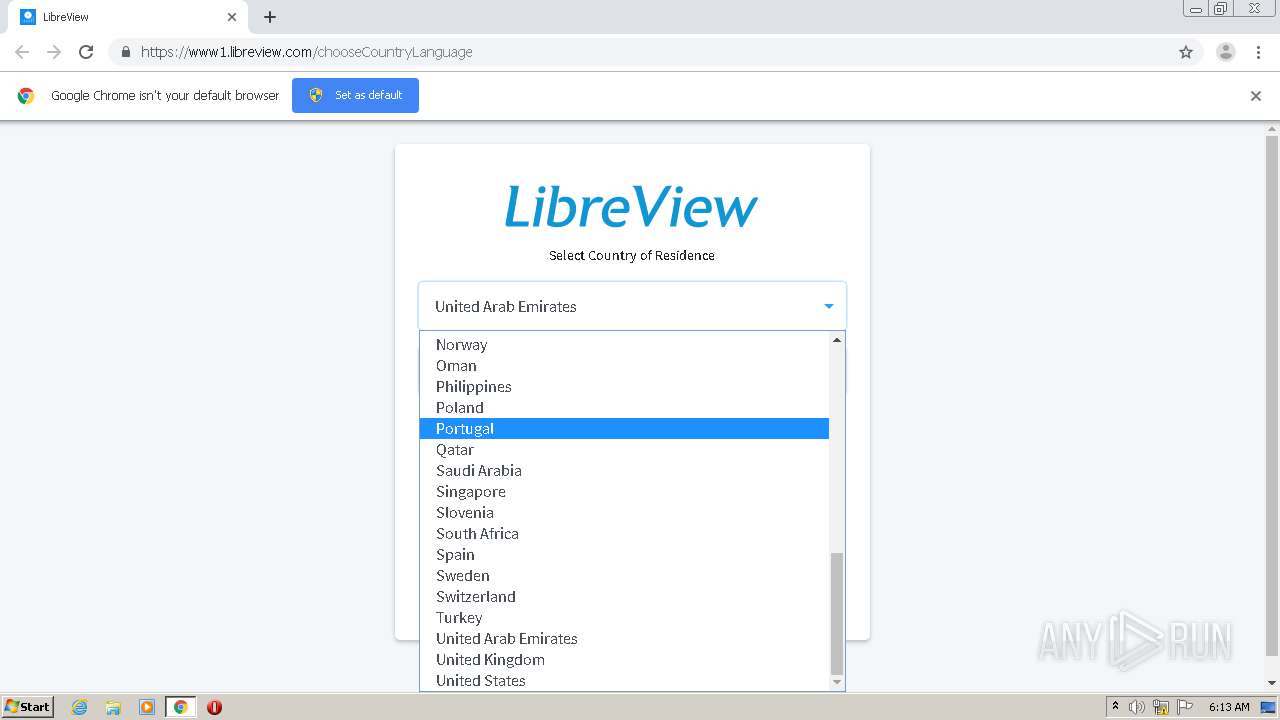
Task: Click the address bar URL
Action: tap(306, 52)
